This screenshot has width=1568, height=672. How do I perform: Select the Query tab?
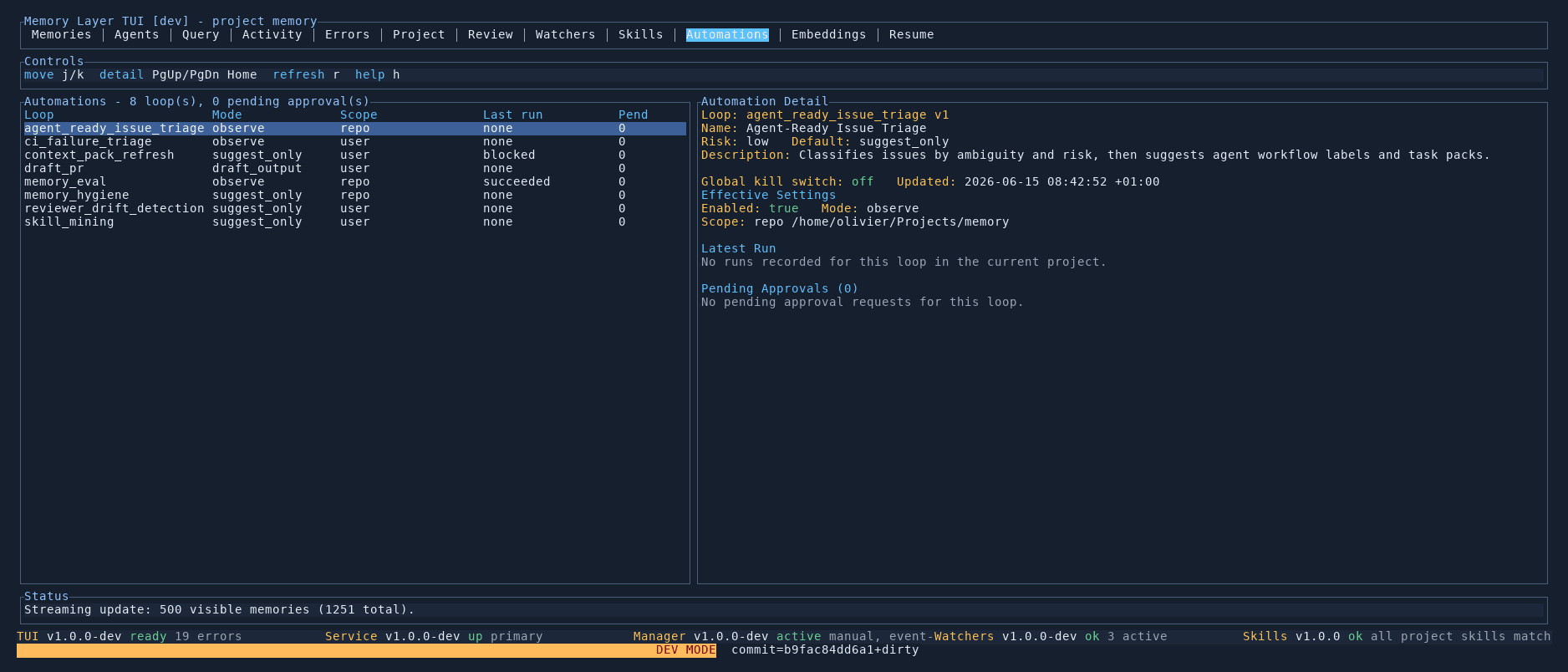(201, 34)
